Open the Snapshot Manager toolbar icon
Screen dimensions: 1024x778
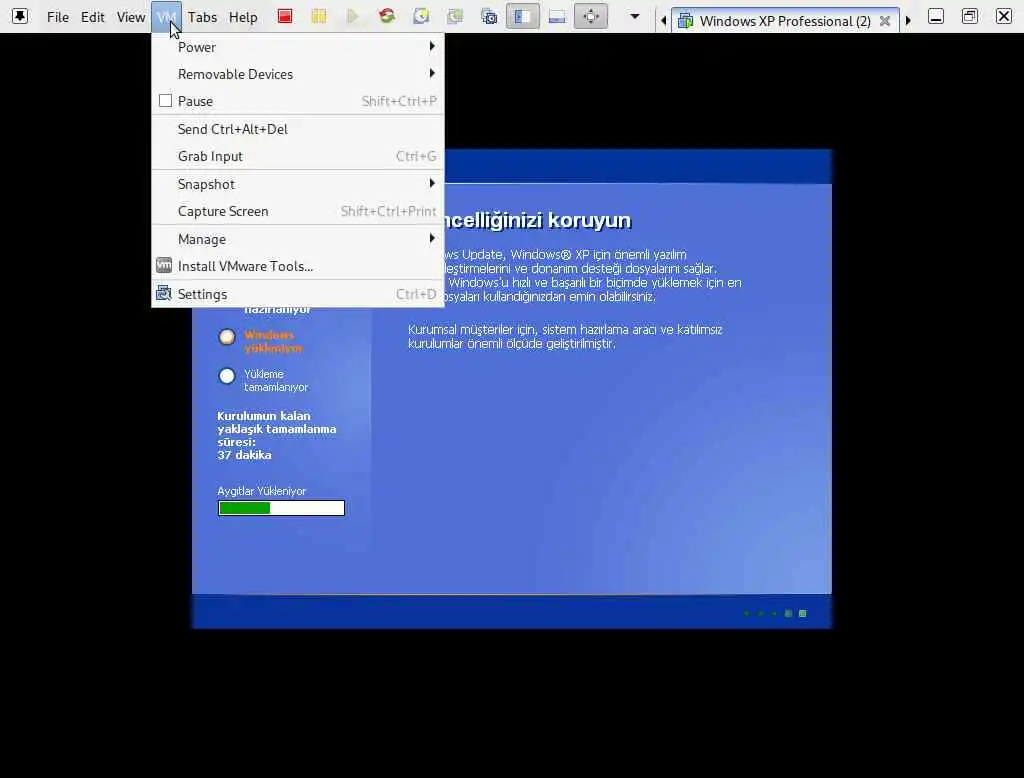489,16
